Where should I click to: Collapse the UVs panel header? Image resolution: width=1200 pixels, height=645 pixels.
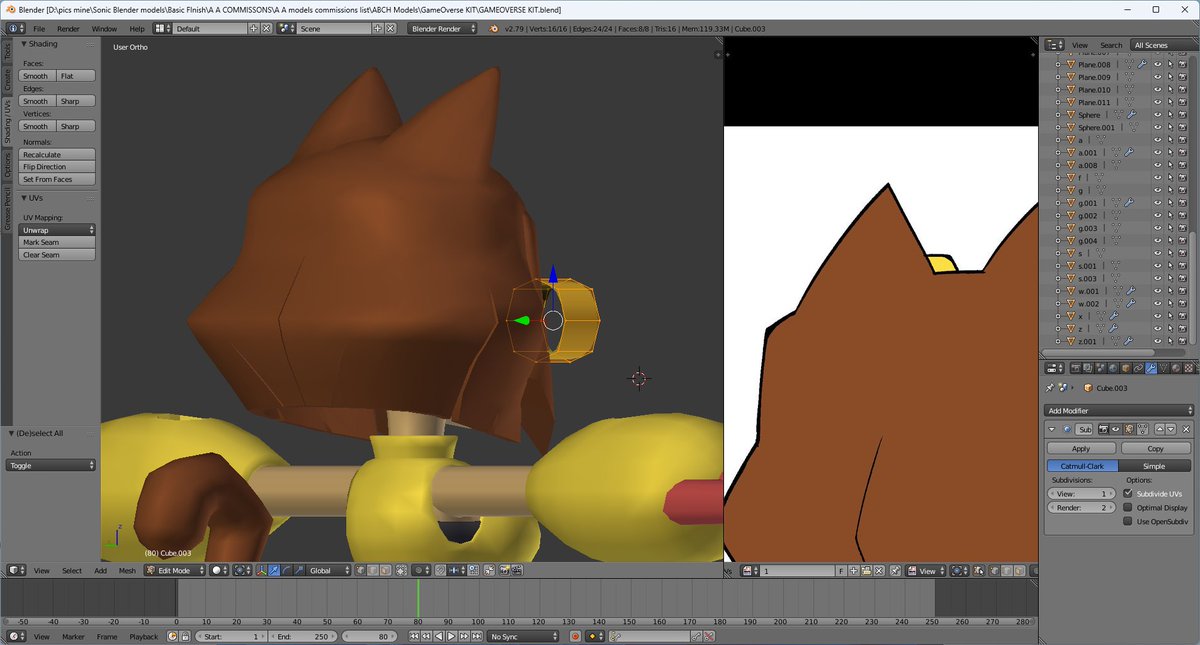click(x=33, y=198)
